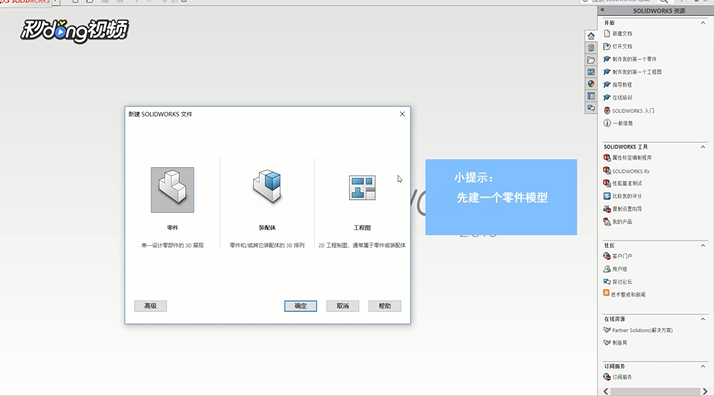
Task: Click task pane scrollbar left arrow
Action: [x=606, y=391]
